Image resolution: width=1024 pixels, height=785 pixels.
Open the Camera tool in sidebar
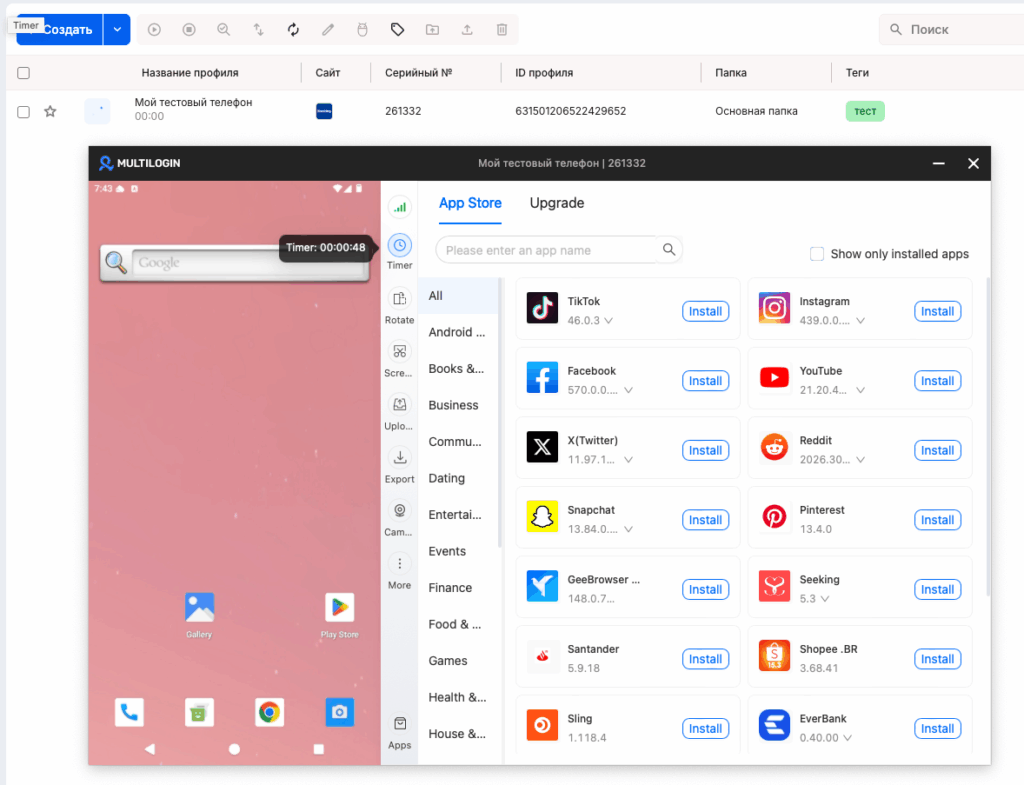pyautogui.click(x=400, y=518)
